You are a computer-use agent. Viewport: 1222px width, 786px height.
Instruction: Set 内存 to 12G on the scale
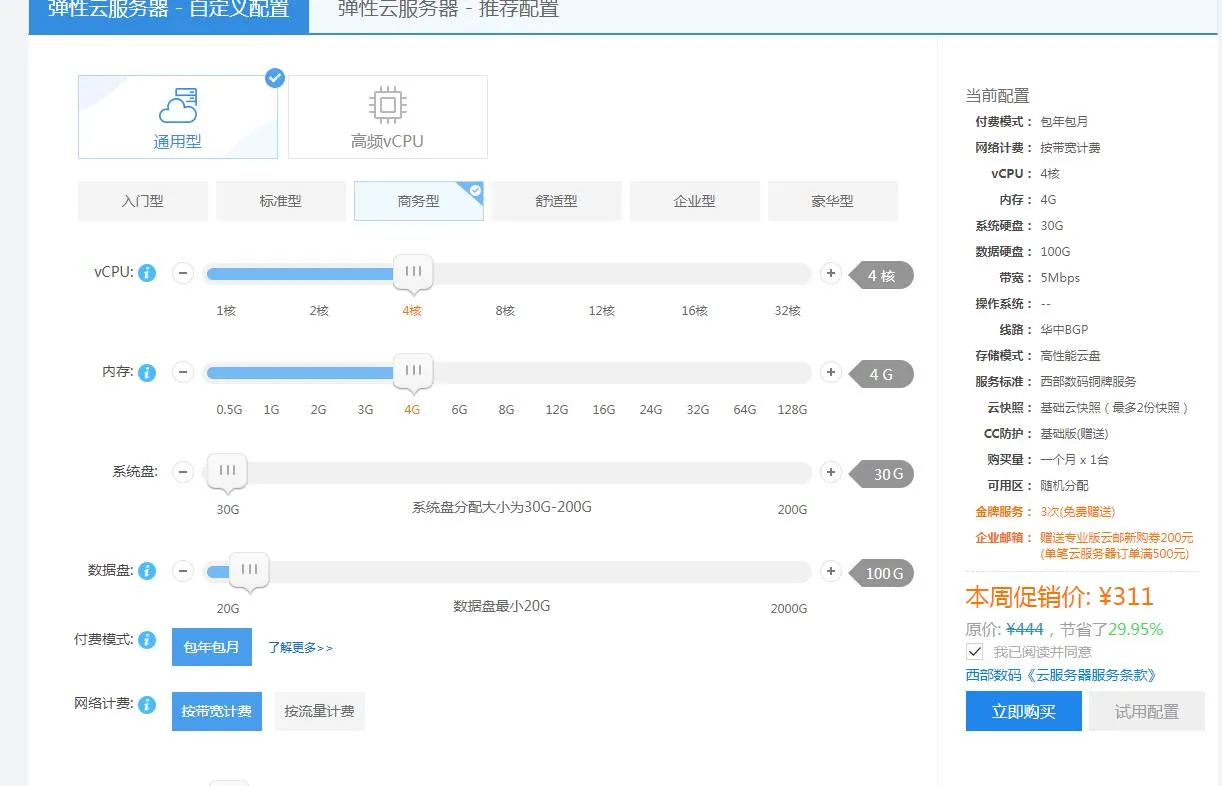557,410
